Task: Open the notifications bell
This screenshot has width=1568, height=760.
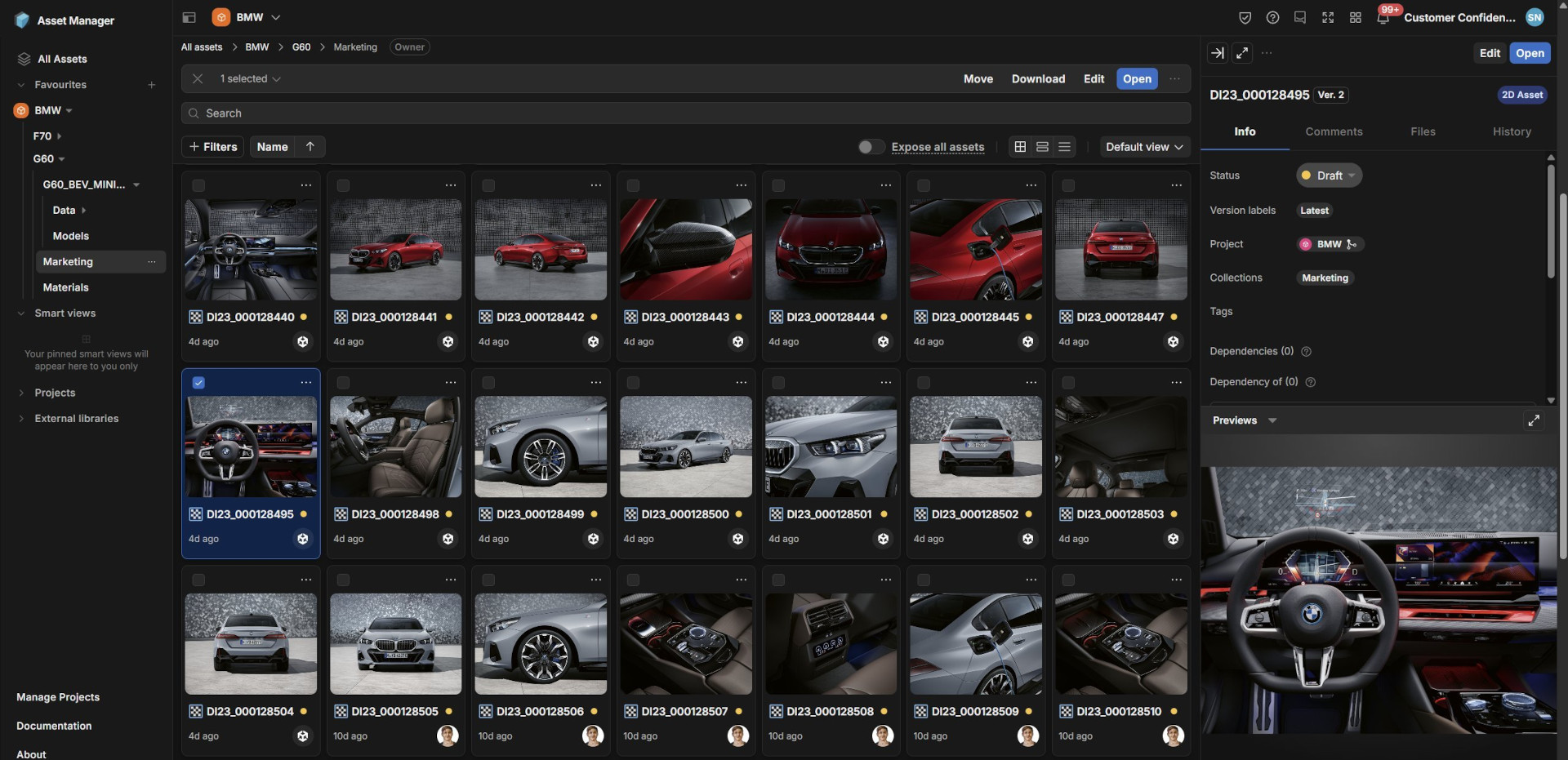Action: coord(1383,17)
